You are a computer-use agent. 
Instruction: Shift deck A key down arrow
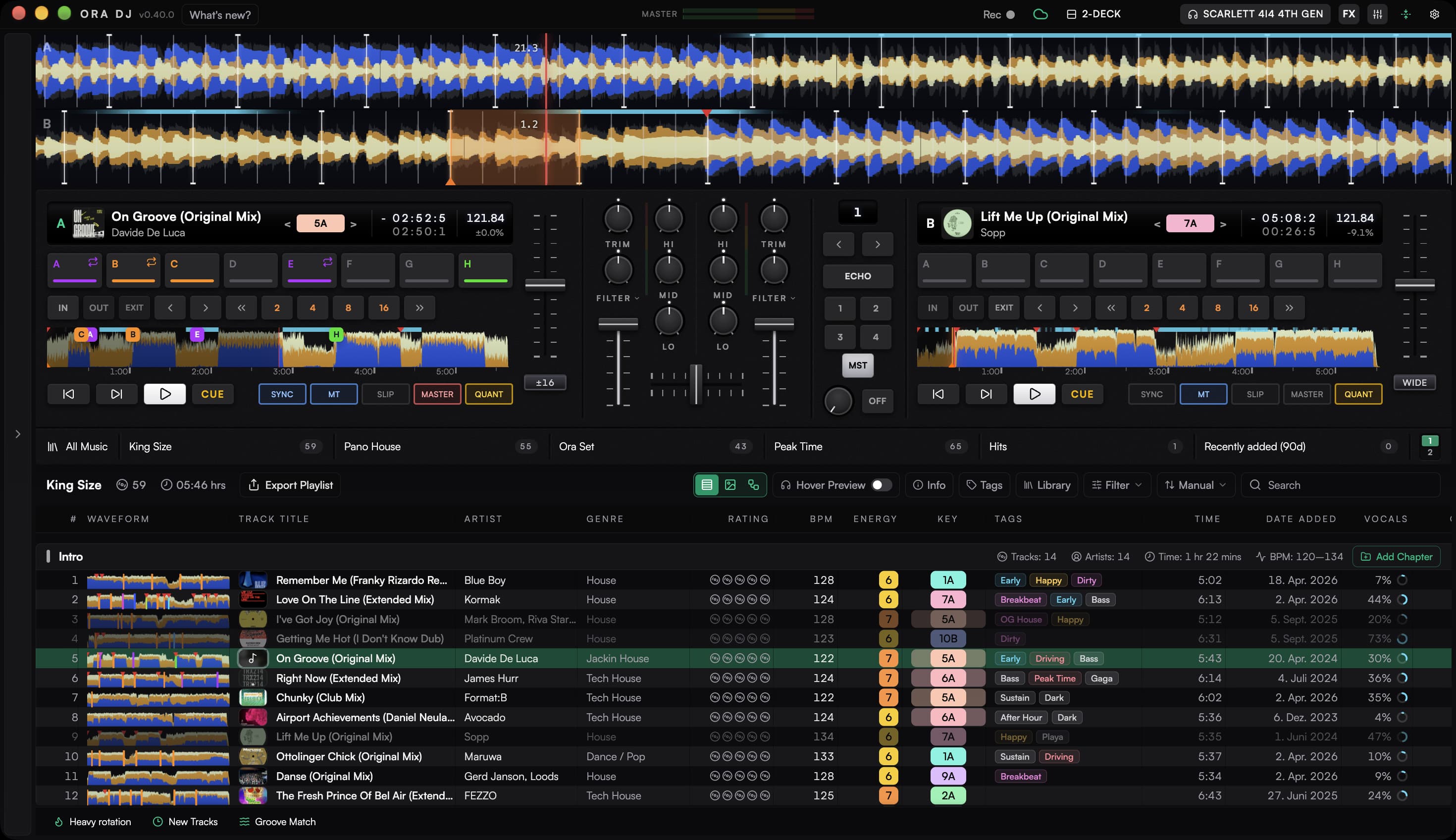click(x=287, y=224)
